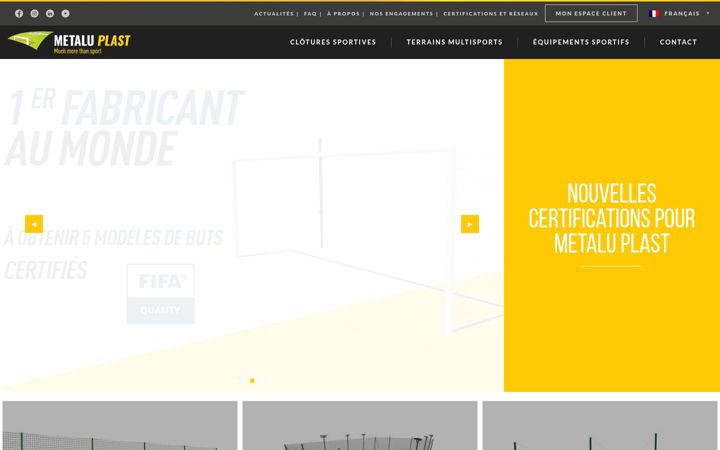Click Mon espace client button
Screen dimensions: 720x450
coord(591,13)
